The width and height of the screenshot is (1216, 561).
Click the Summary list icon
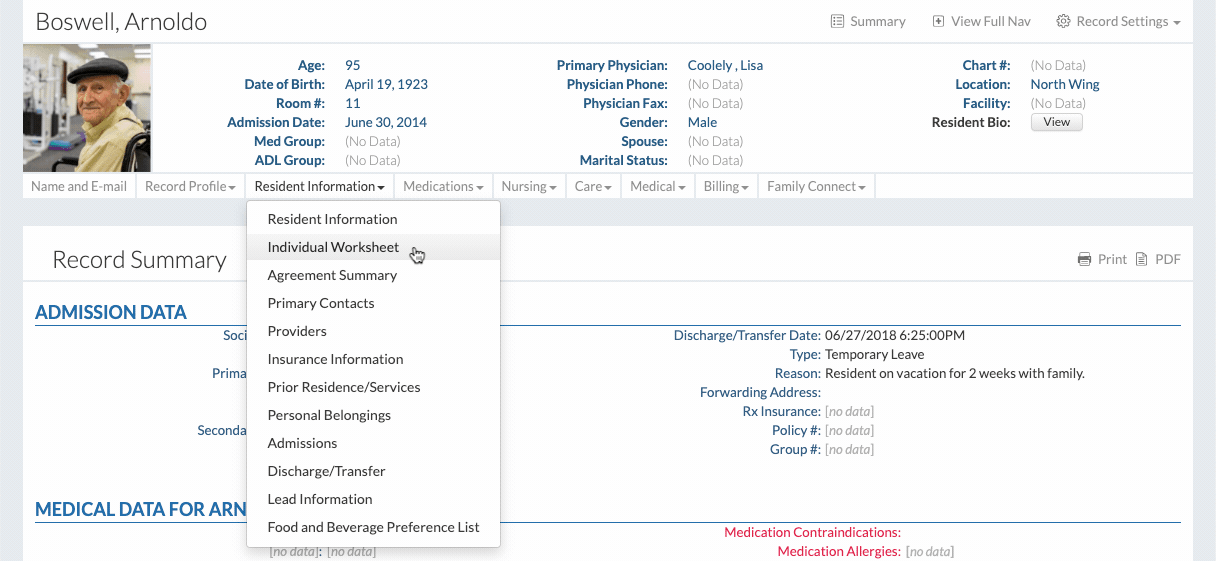tap(837, 21)
